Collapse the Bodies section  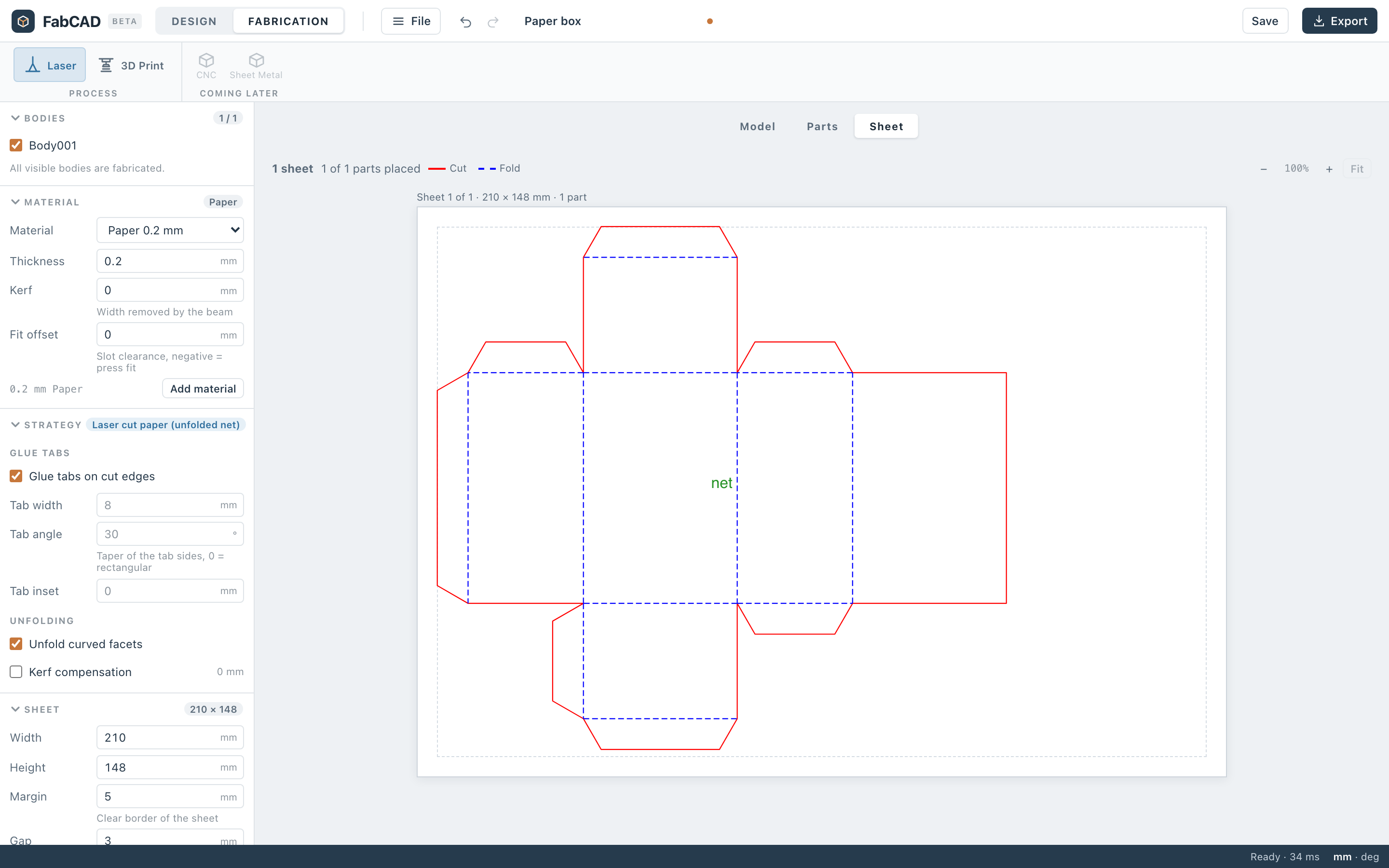coord(15,118)
